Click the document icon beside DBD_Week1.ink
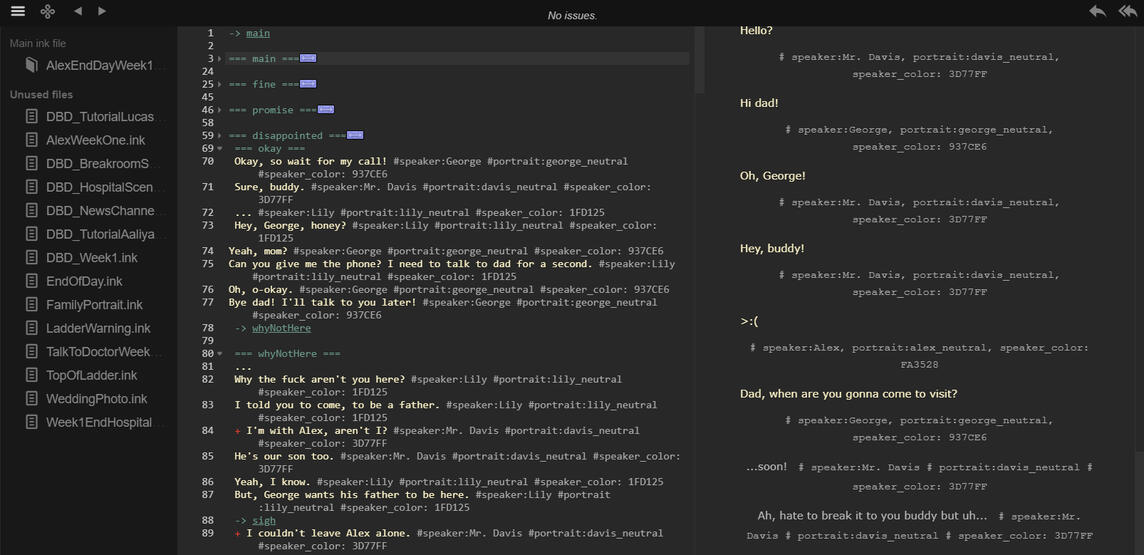 click(x=31, y=257)
